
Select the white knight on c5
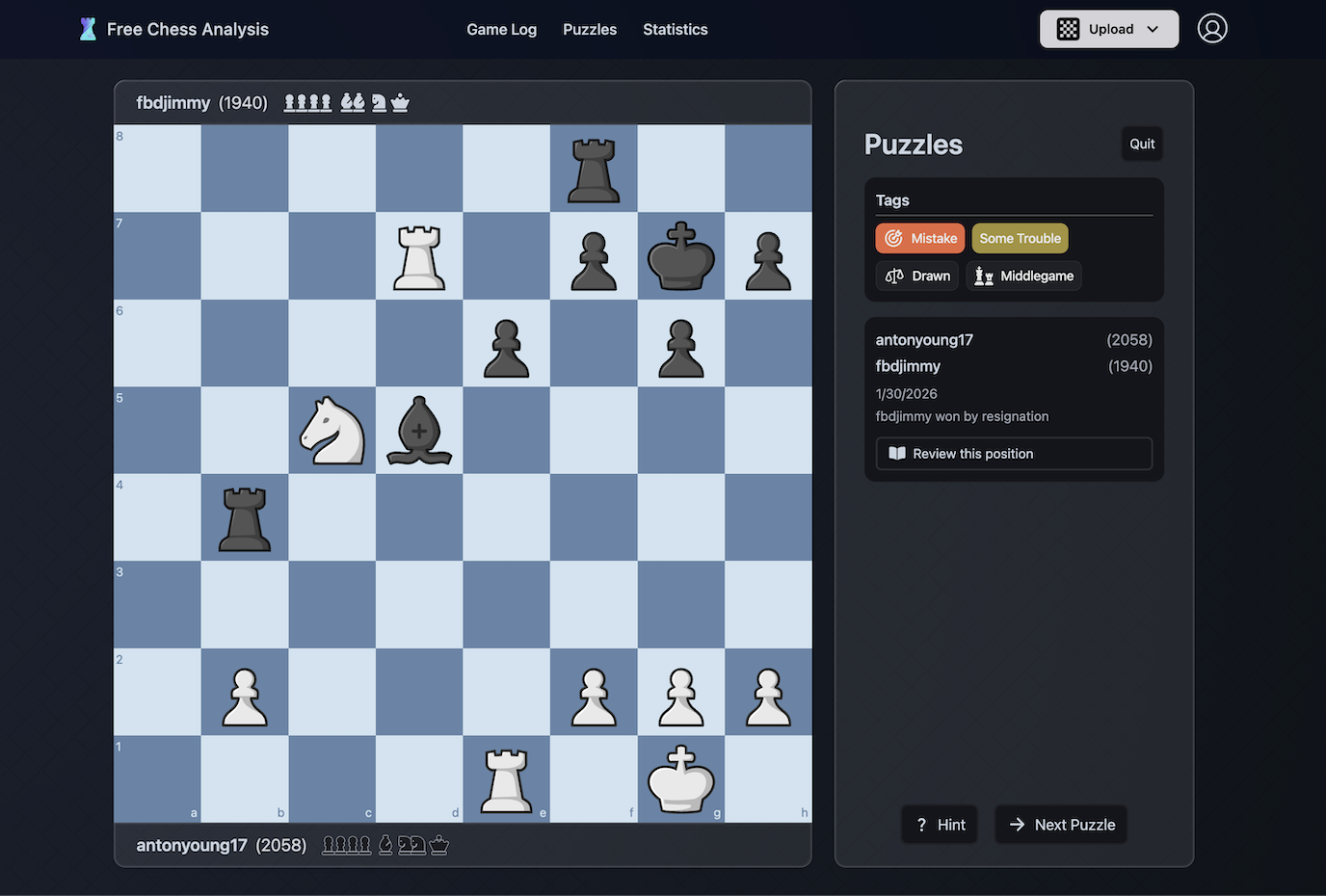tap(332, 431)
